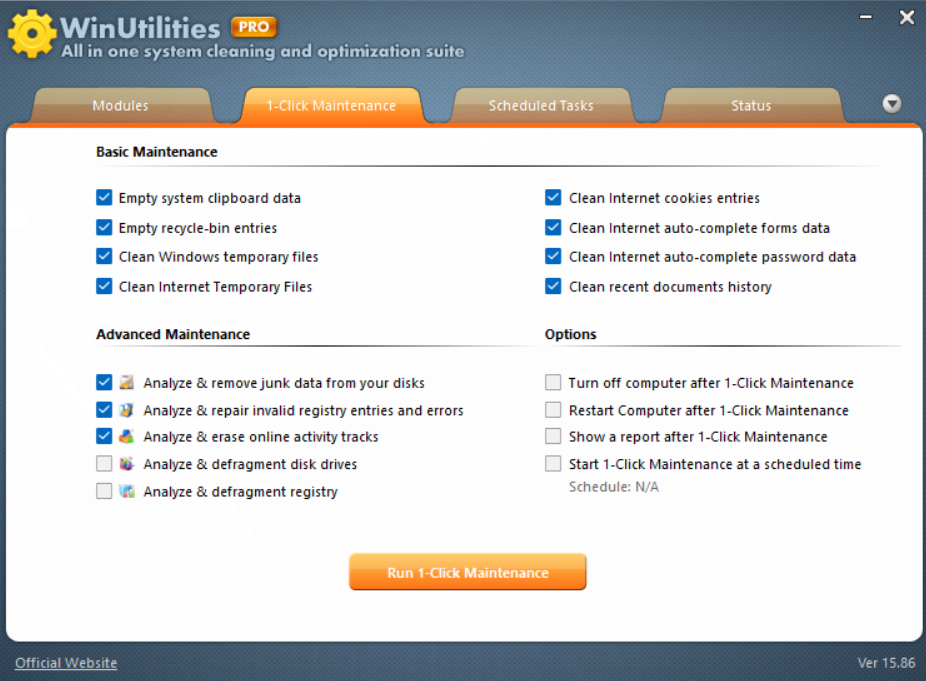Open the round dropdown arrow menu
The image size is (926, 681).
pyautogui.click(x=892, y=104)
